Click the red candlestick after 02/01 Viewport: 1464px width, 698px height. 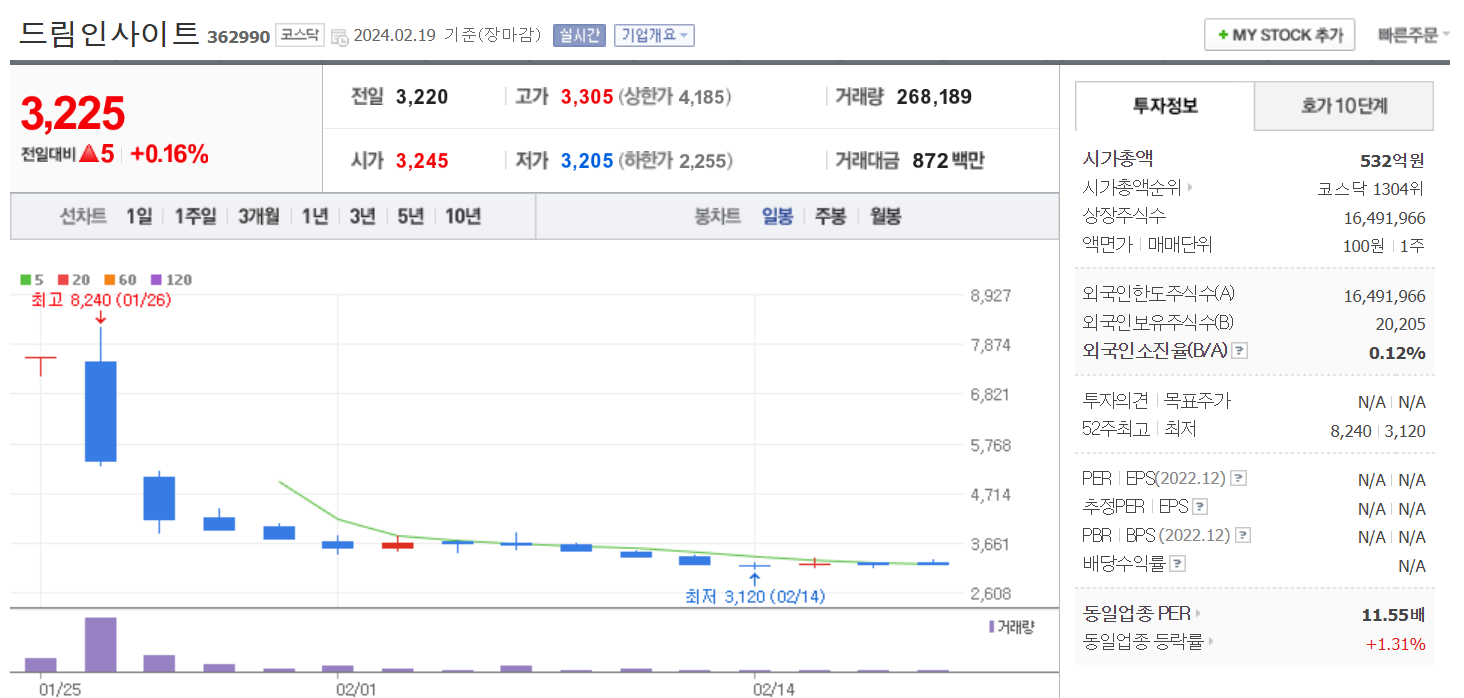(397, 545)
